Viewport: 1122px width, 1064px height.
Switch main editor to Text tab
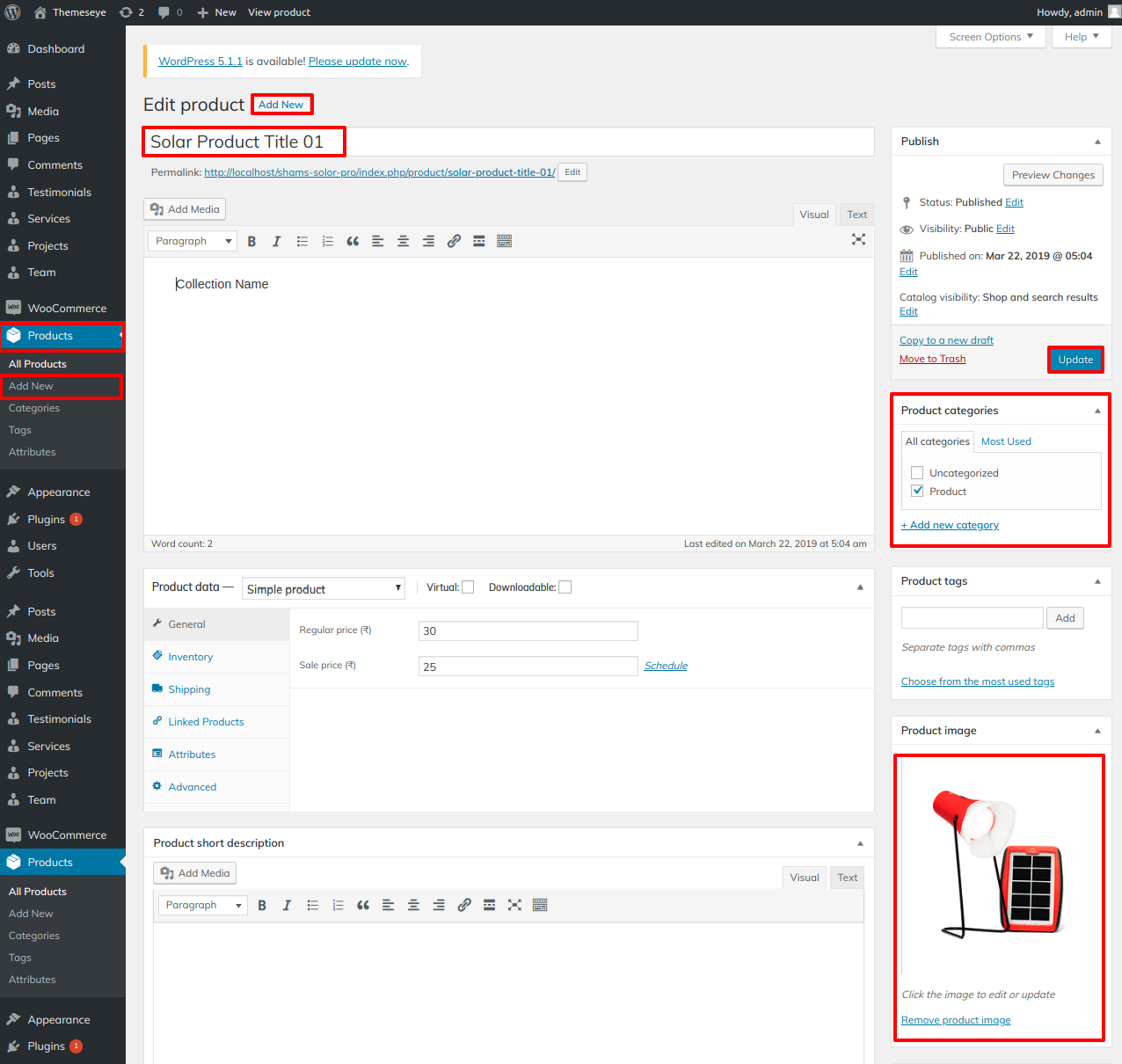[x=856, y=215]
